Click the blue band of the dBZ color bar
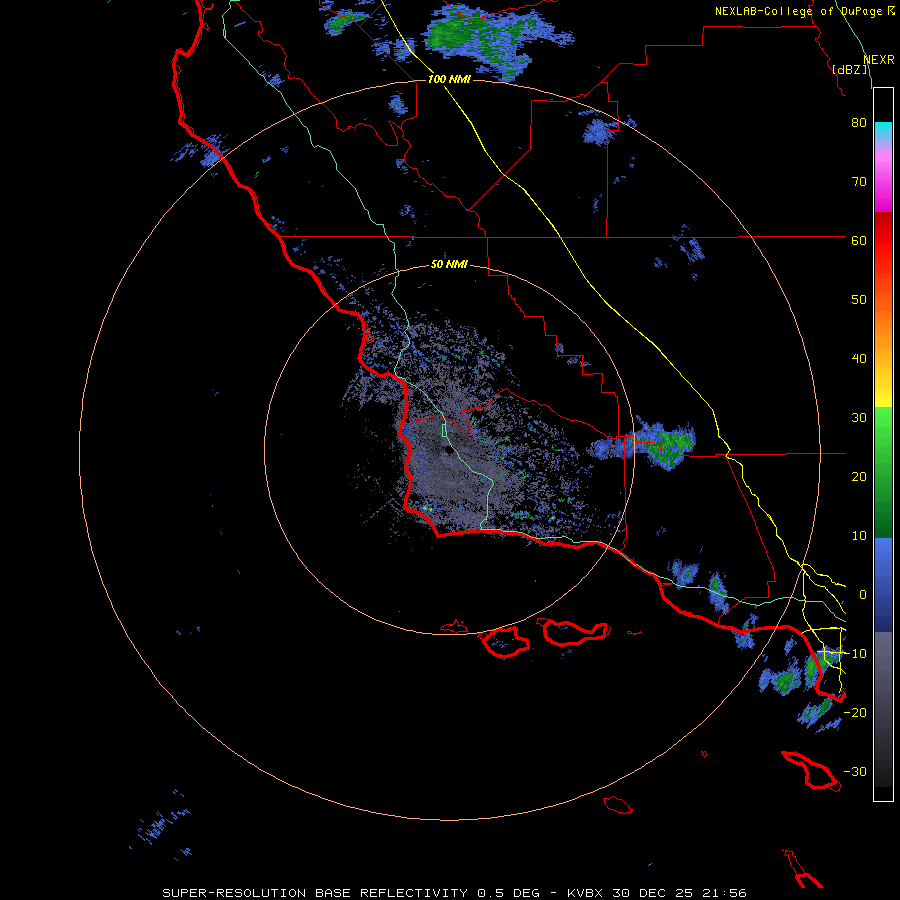Image resolution: width=900 pixels, height=900 pixels. 883,584
